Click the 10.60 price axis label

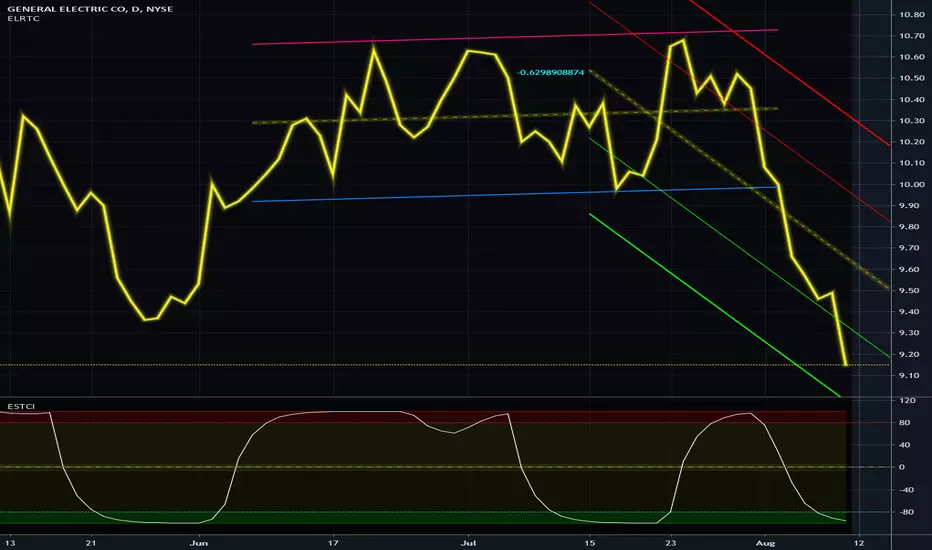click(x=911, y=57)
